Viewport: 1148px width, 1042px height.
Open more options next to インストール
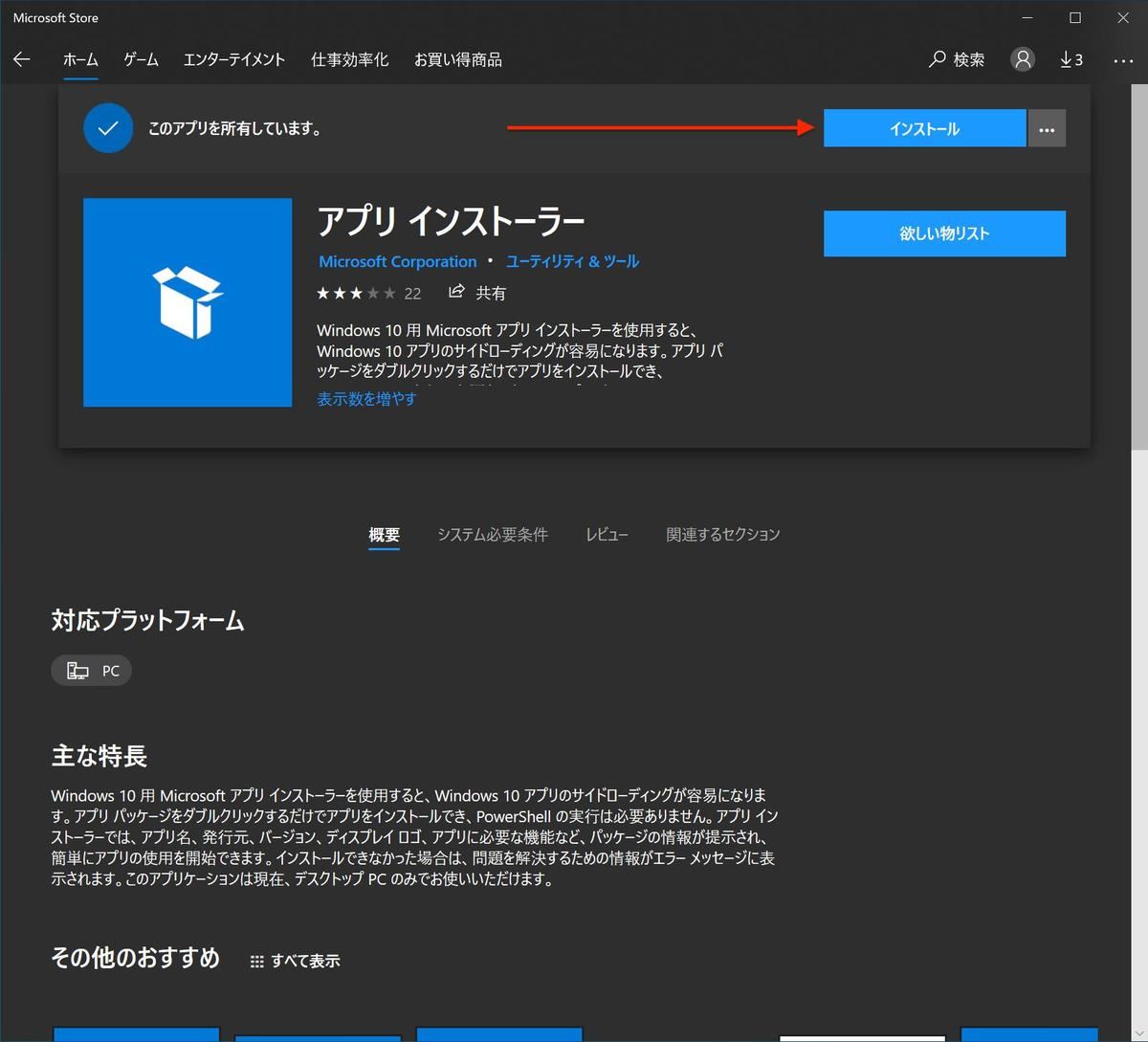(x=1047, y=128)
